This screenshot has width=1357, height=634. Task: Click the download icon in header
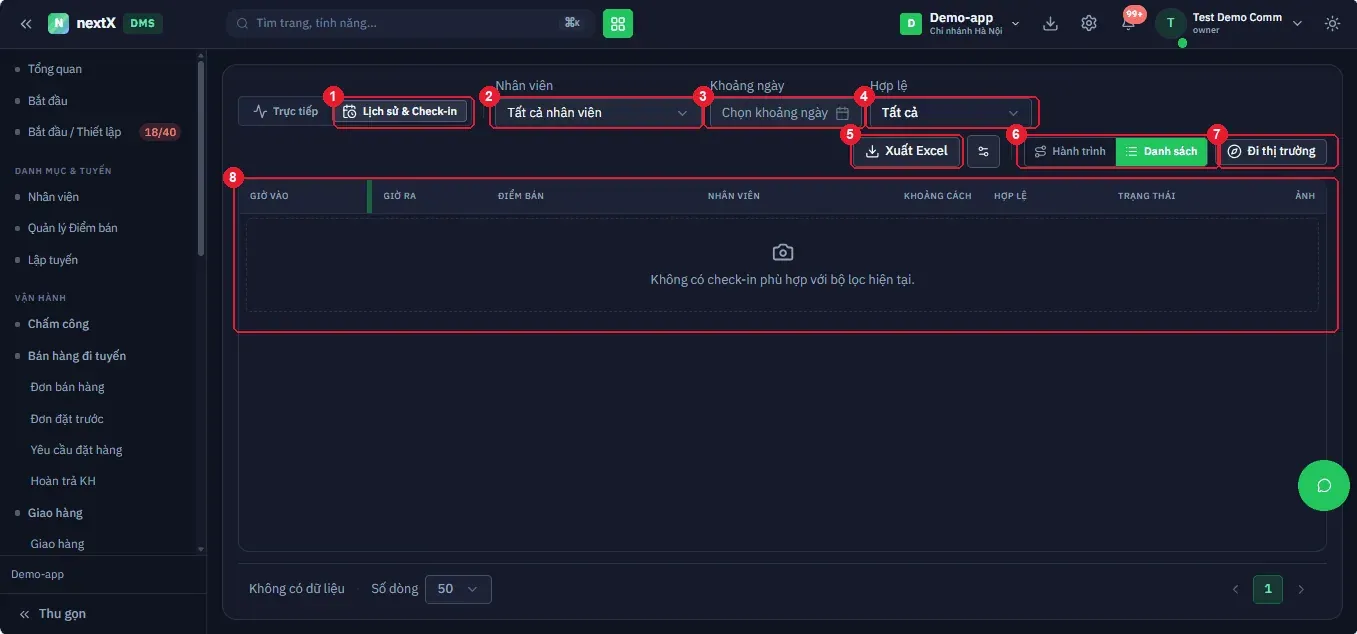(x=1050, y=23)
